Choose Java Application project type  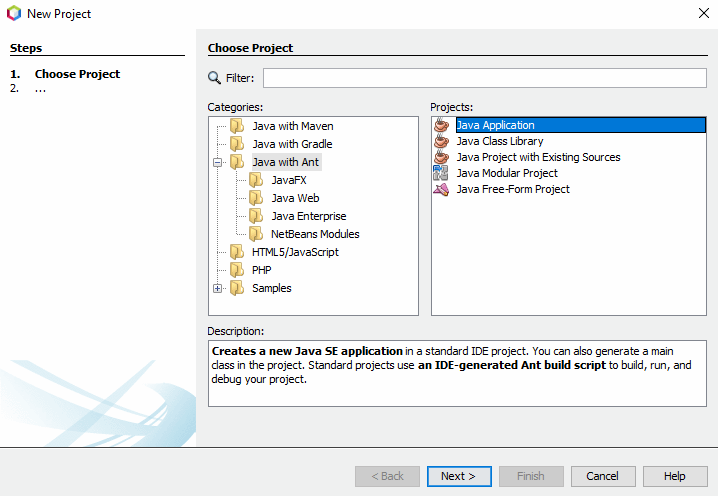581,125
